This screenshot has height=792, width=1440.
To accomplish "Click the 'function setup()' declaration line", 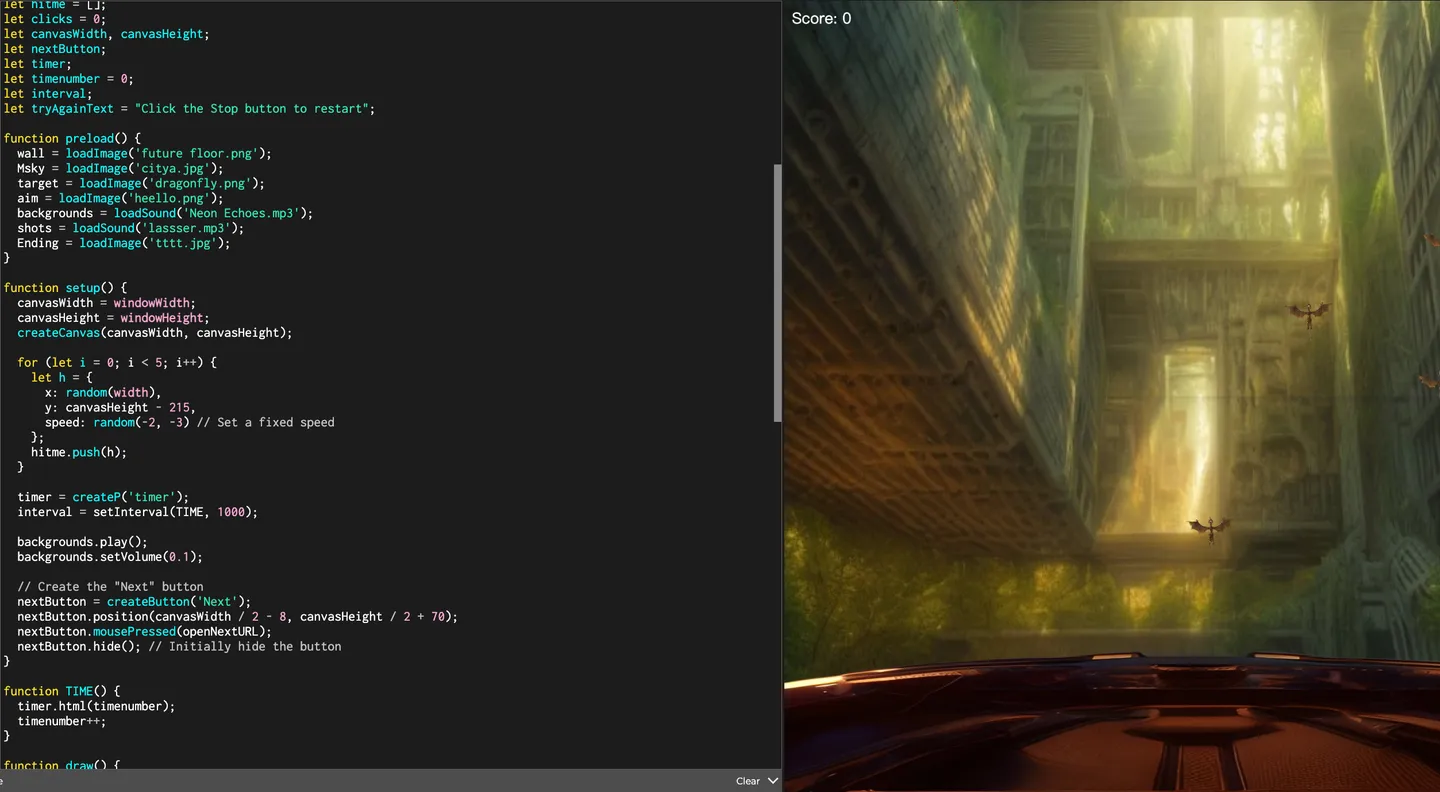I will [x=65, y=288].
